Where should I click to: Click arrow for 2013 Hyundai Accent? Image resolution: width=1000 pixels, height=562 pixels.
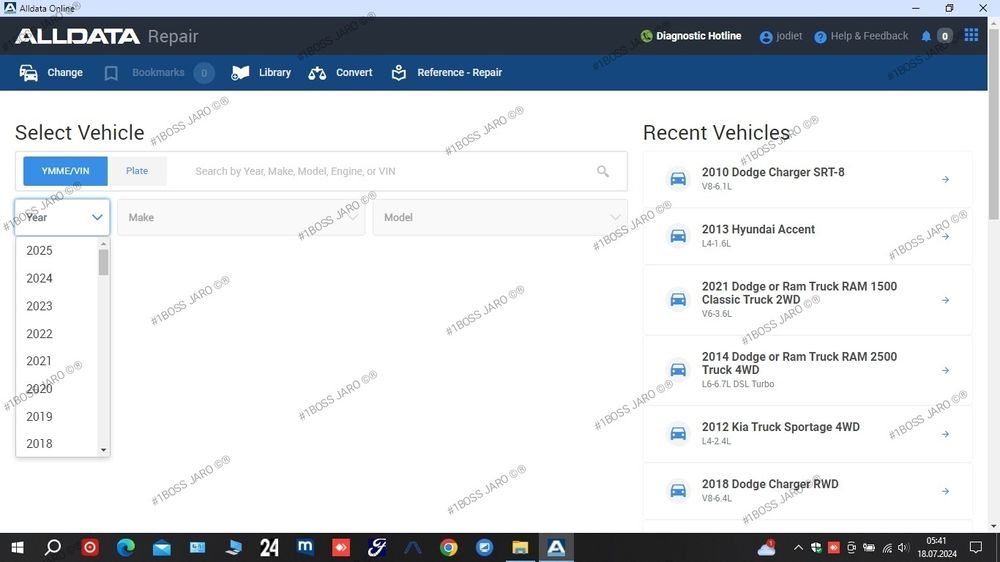[x=945, y=237]
